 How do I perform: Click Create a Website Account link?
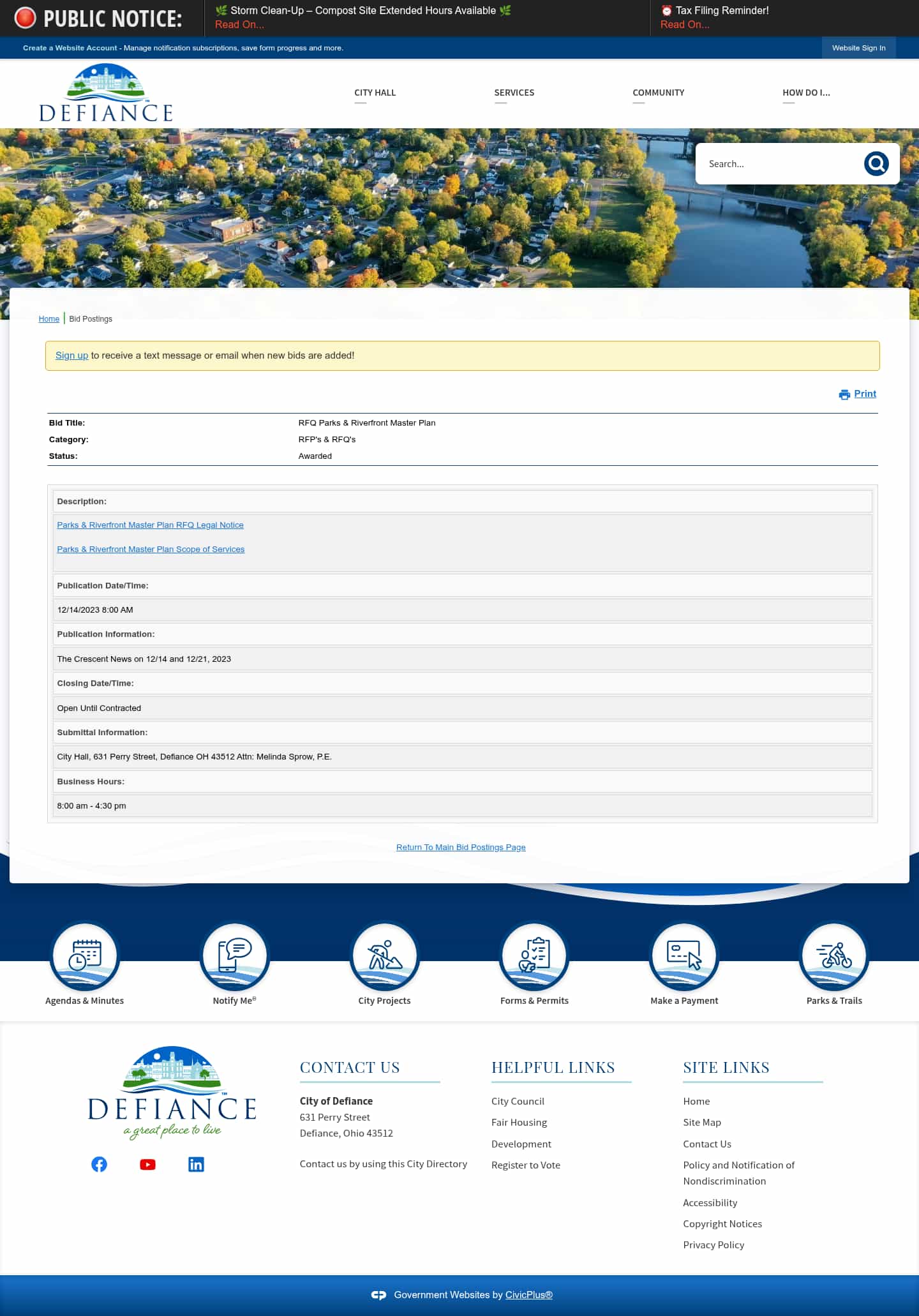(x=70, y=48)
